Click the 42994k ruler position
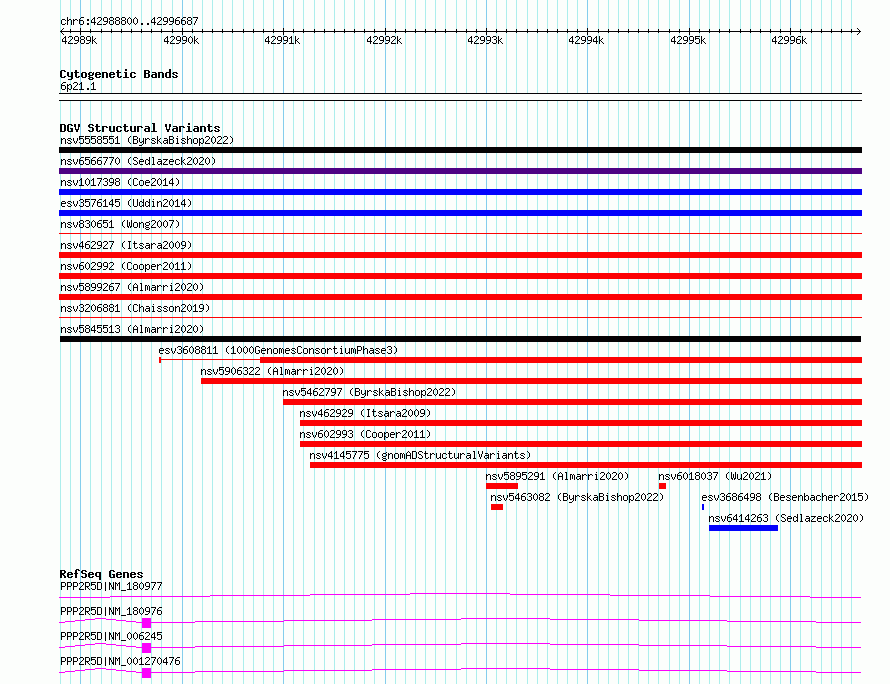 click(x=586, y=40)
